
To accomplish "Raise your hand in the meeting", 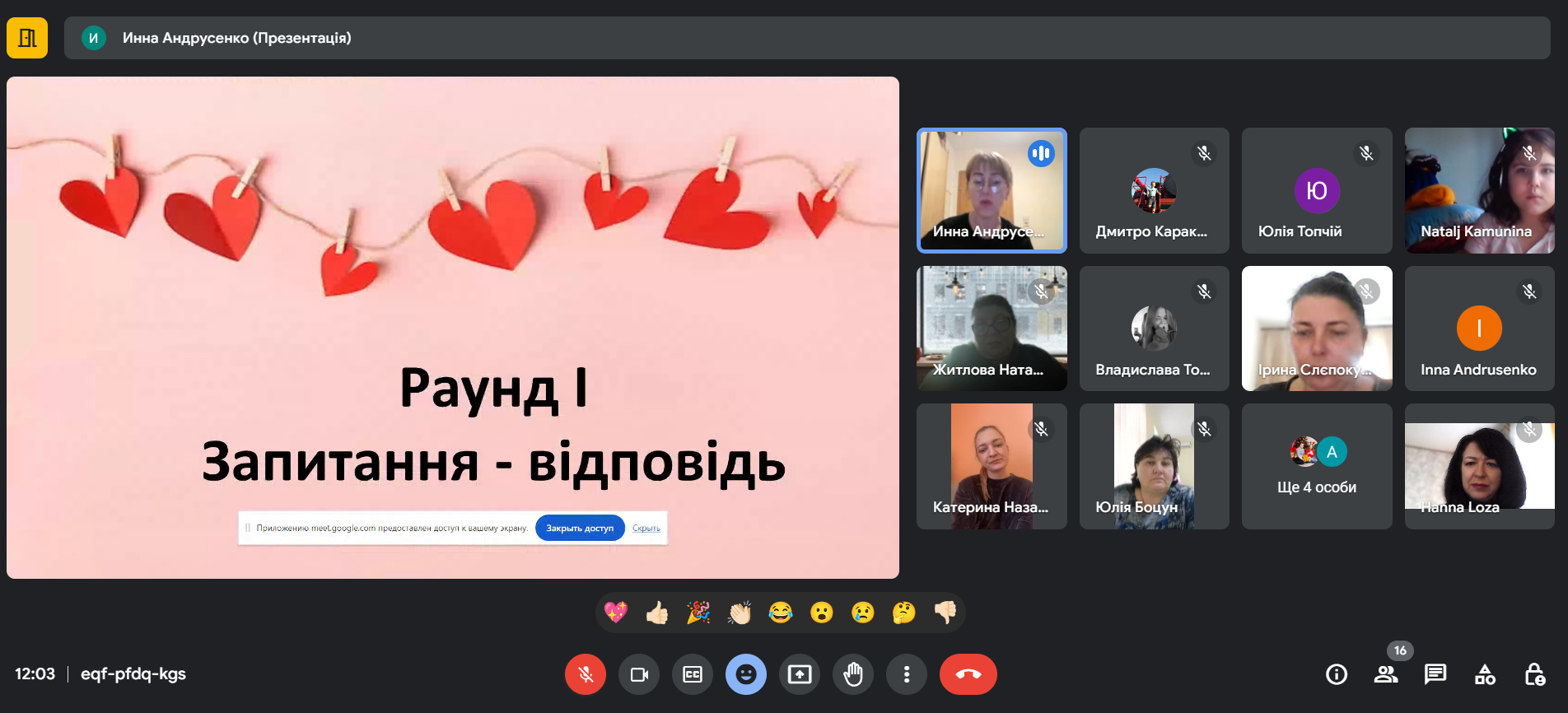I will coord(852,674).
